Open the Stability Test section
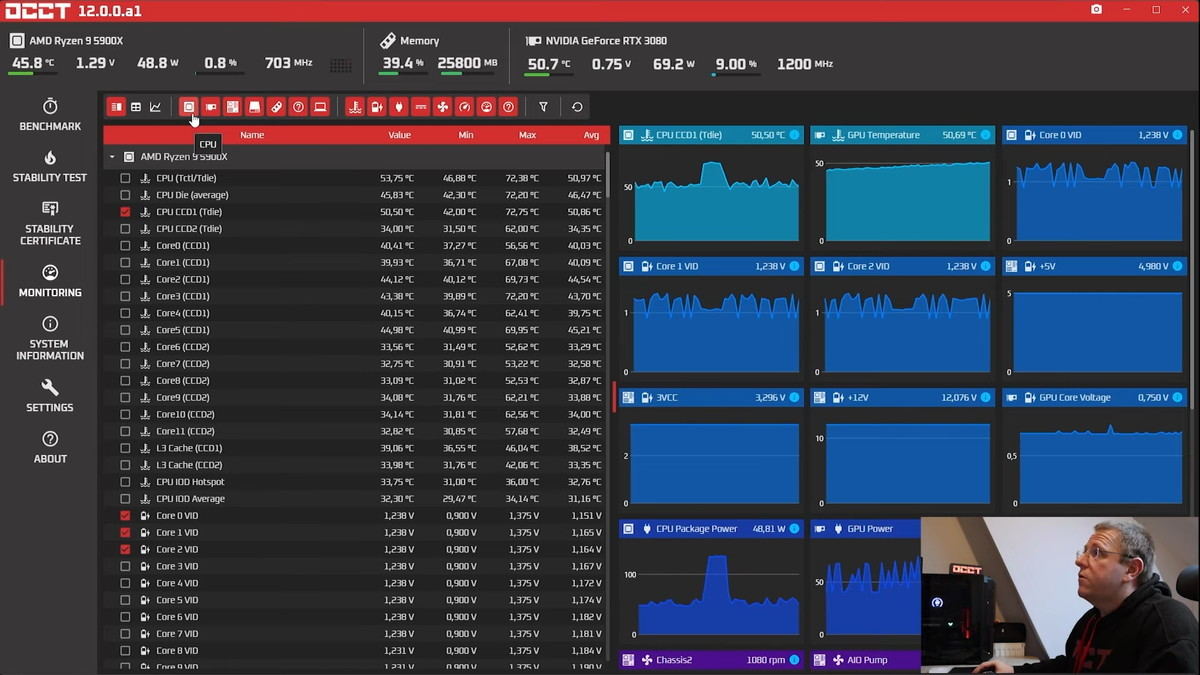 [x=50, y=167]
